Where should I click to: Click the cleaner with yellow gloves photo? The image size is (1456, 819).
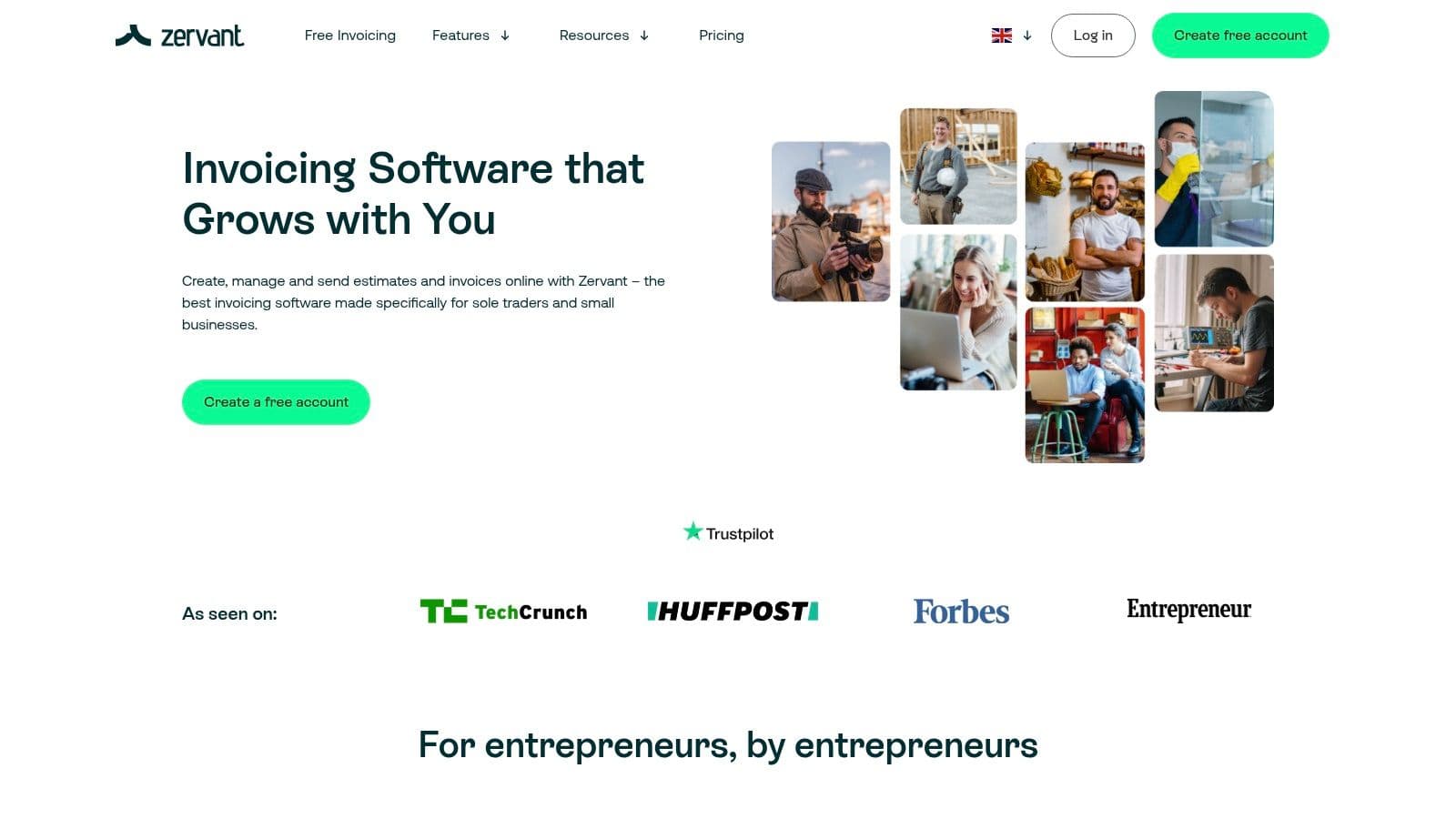1214,168
